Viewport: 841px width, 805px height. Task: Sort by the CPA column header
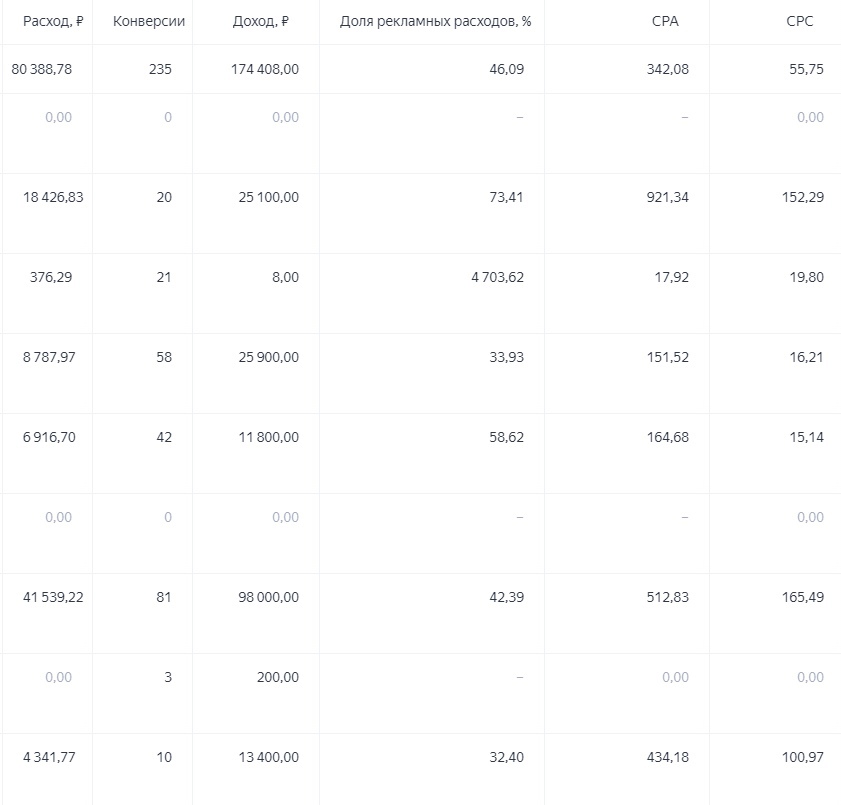665,22
